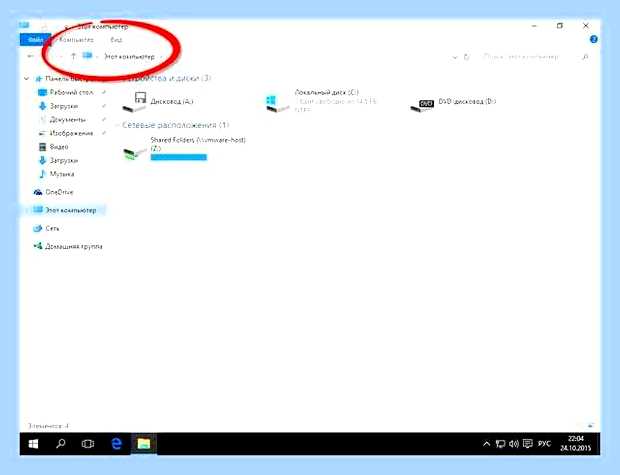
Task: Click the Элементов: 4 status bar text
Action: pyautogui.click(x=48, y=426)
